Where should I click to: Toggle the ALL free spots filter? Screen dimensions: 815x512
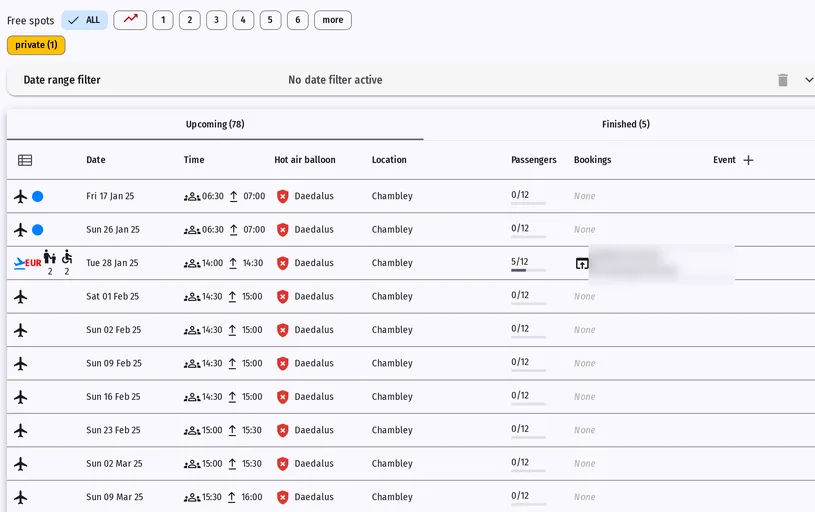click(x=84, y=20)
